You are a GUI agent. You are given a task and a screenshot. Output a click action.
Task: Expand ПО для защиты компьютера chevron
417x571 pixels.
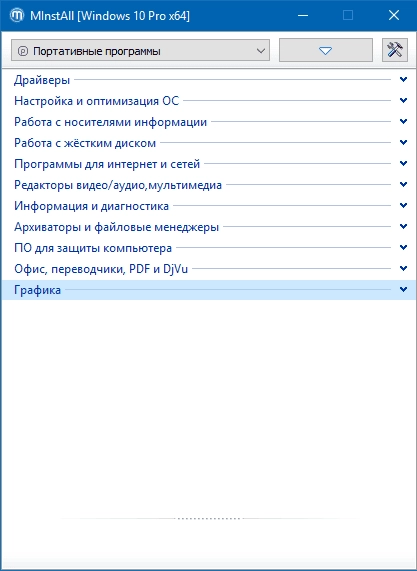coord(403,247)
